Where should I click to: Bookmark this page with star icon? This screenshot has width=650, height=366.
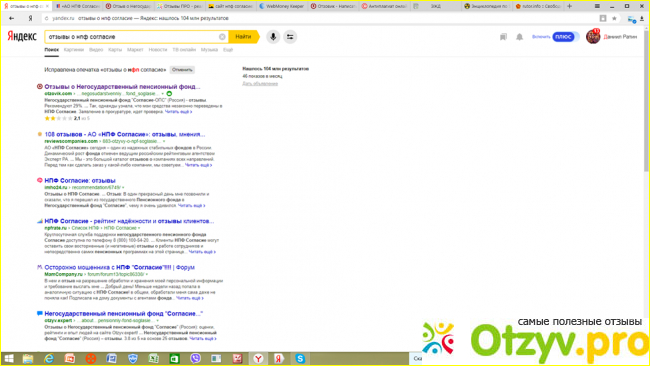(x=614, y=18)
